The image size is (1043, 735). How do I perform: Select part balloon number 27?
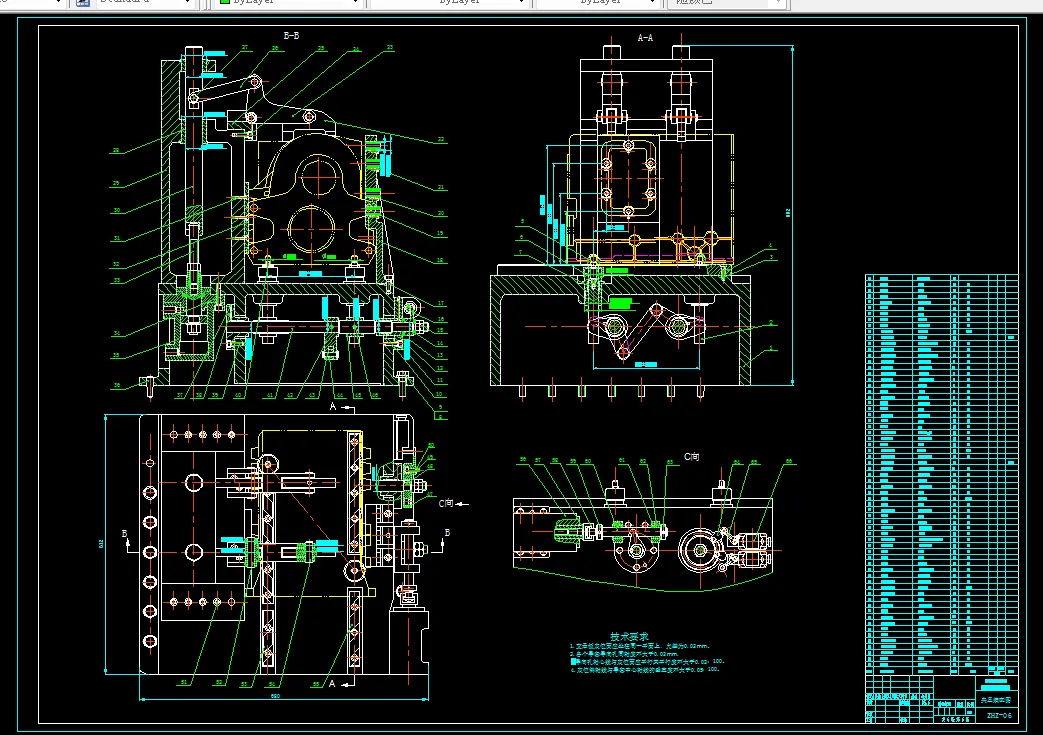coord(245,48)
